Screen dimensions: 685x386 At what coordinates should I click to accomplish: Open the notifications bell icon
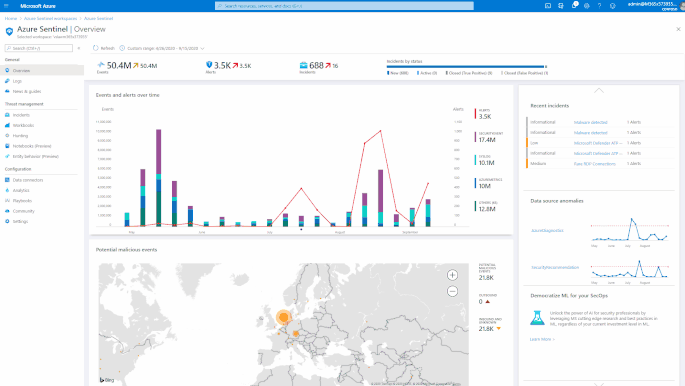(574, 6)
